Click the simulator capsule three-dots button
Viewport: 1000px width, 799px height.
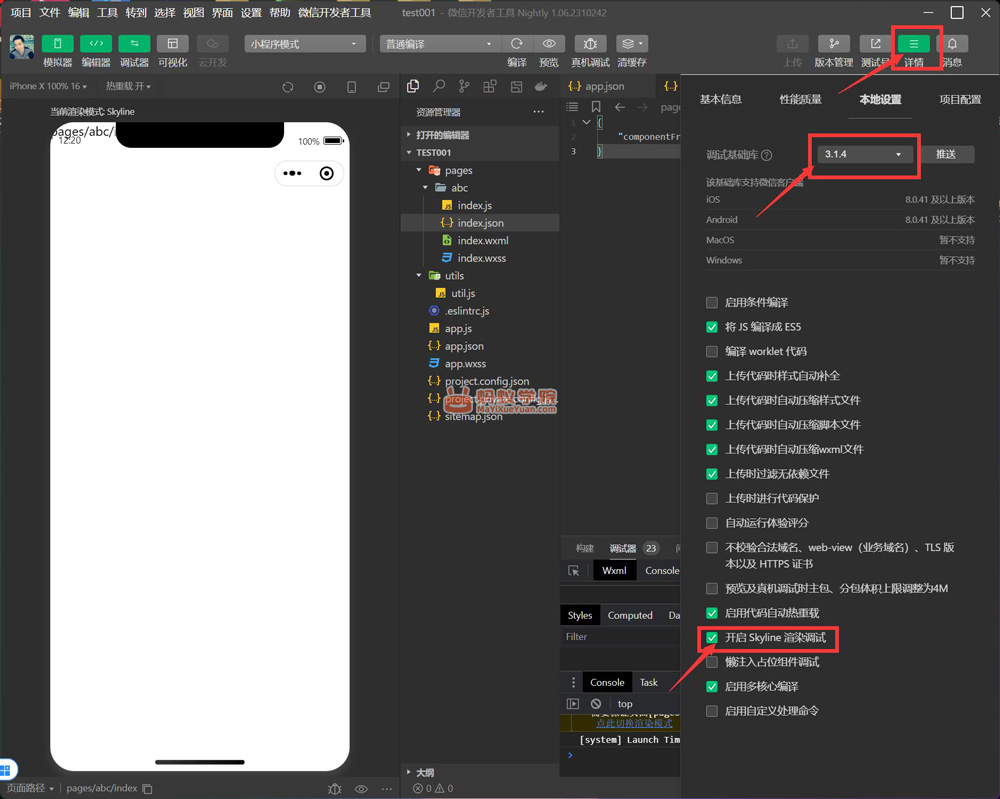pyautogui.click(x=292, y=173)
